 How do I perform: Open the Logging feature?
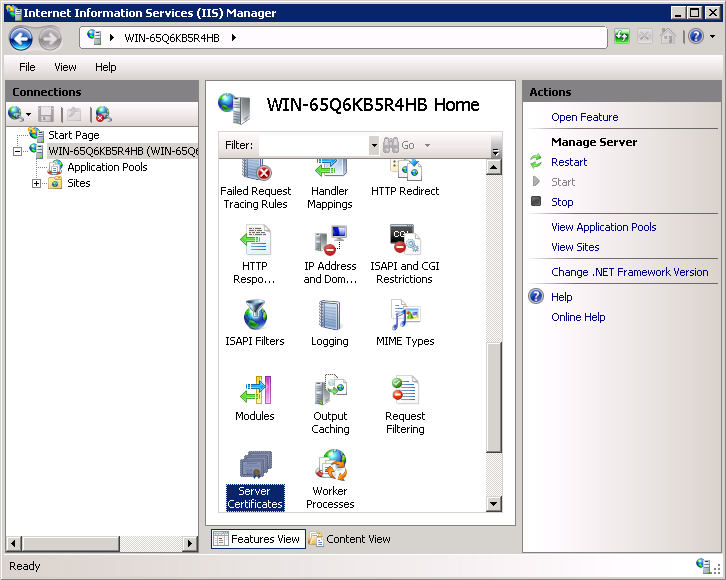point(330,323)
